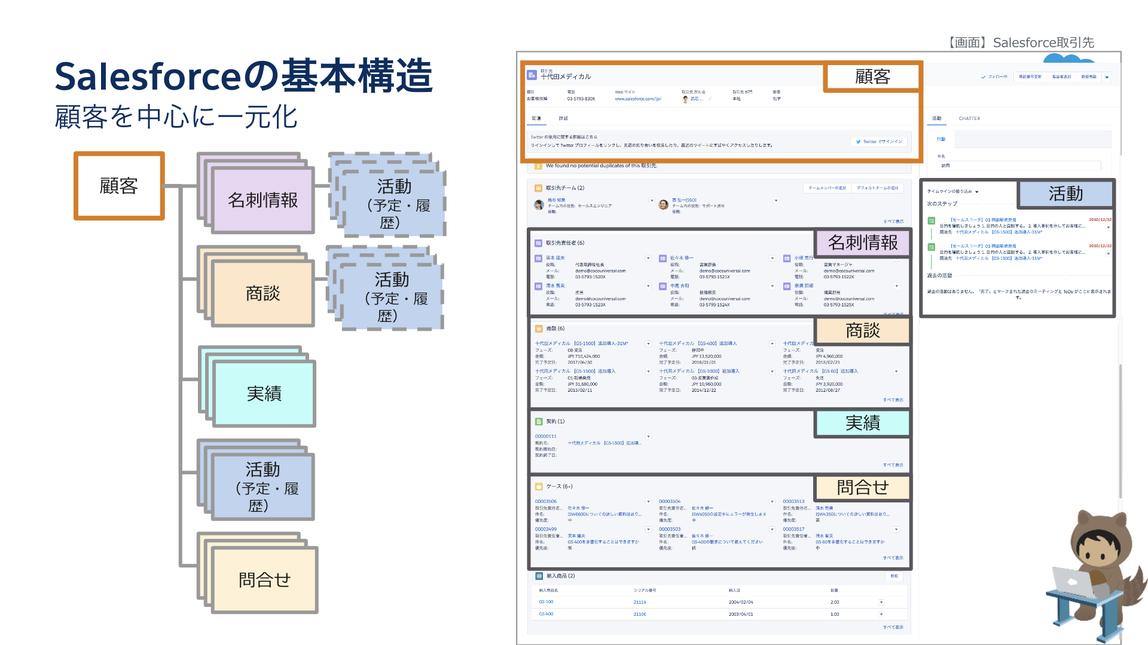Open the dropdown for contact 中尾
Image resolution: width=1148 pixels, height=645 pixels.
772,286
